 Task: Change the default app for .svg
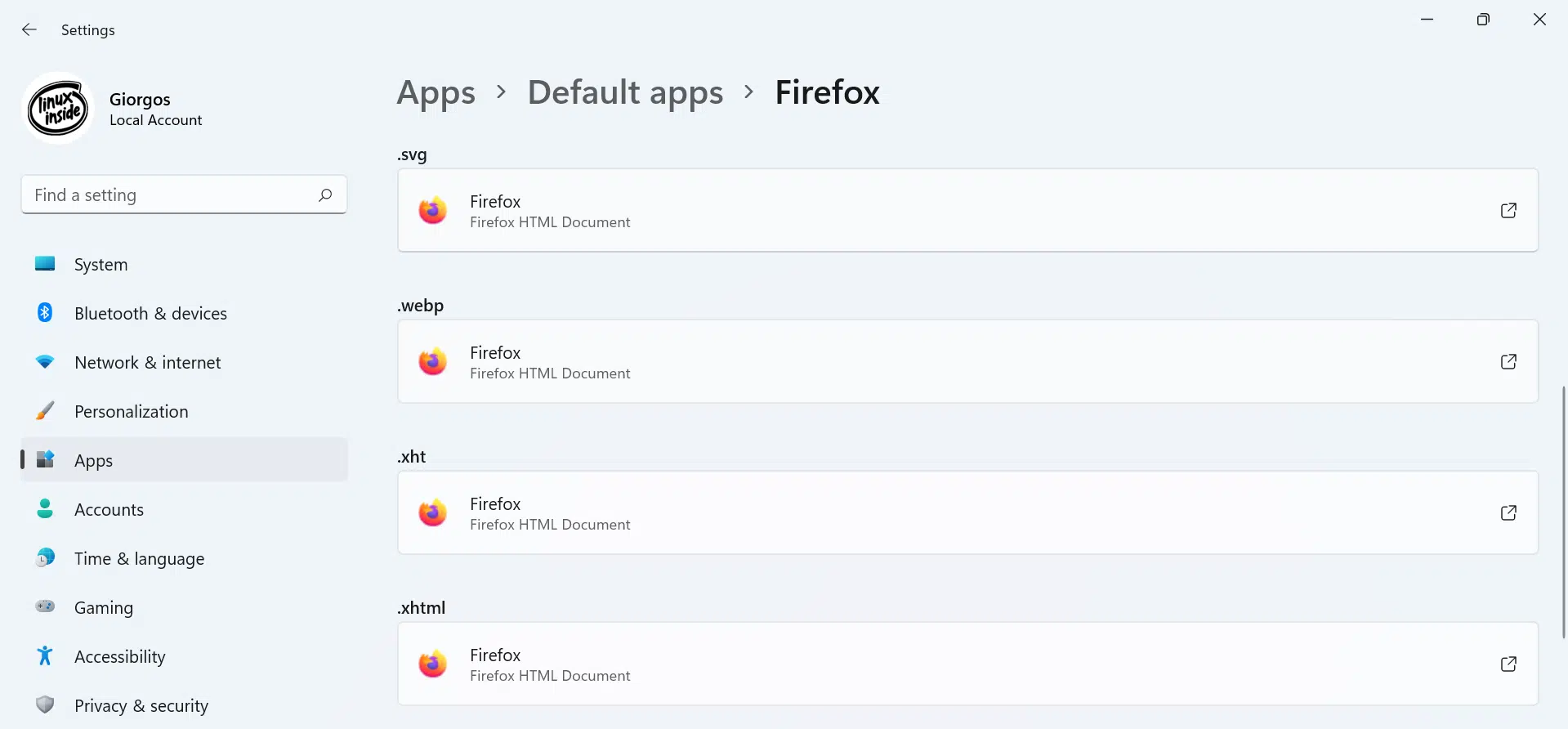click(x=967, y=210)
